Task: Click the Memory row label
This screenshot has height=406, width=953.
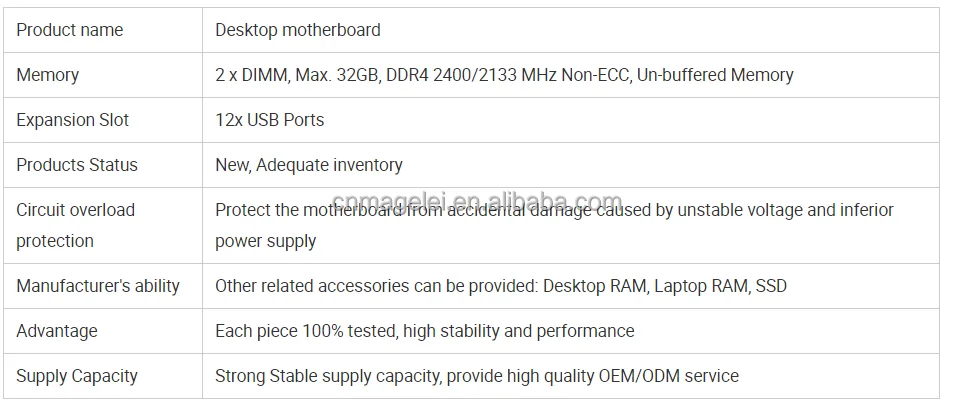Action: [47, 75]
